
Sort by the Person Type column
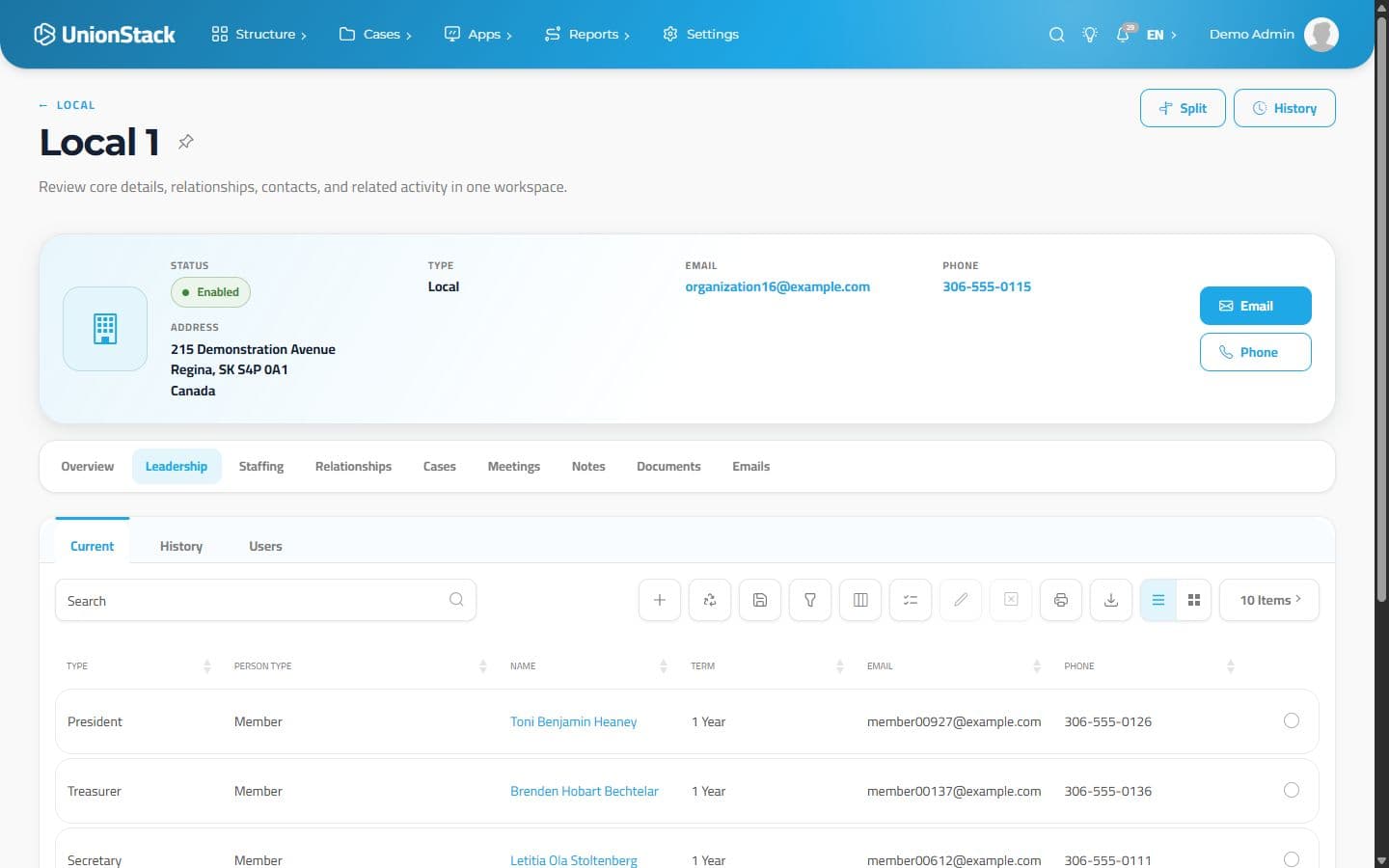pos(360,666)
